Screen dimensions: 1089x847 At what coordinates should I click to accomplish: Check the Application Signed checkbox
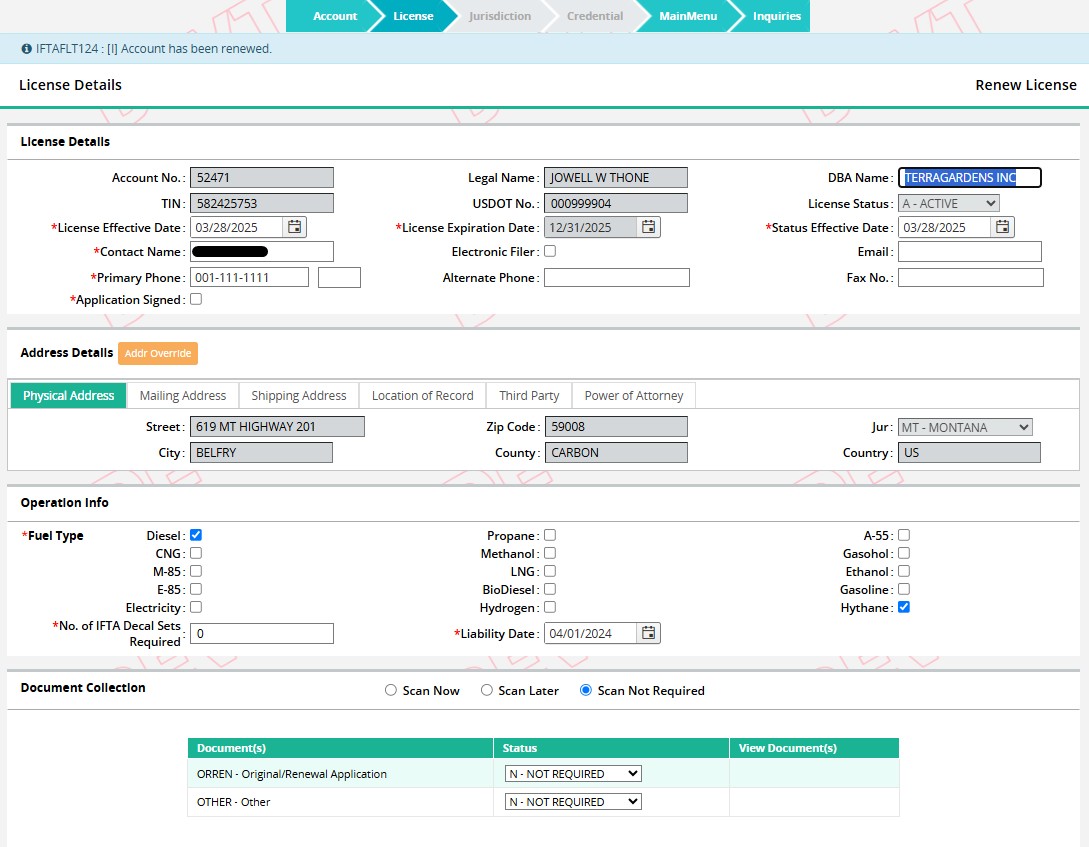pyautogui.click(x=196, y=299)
